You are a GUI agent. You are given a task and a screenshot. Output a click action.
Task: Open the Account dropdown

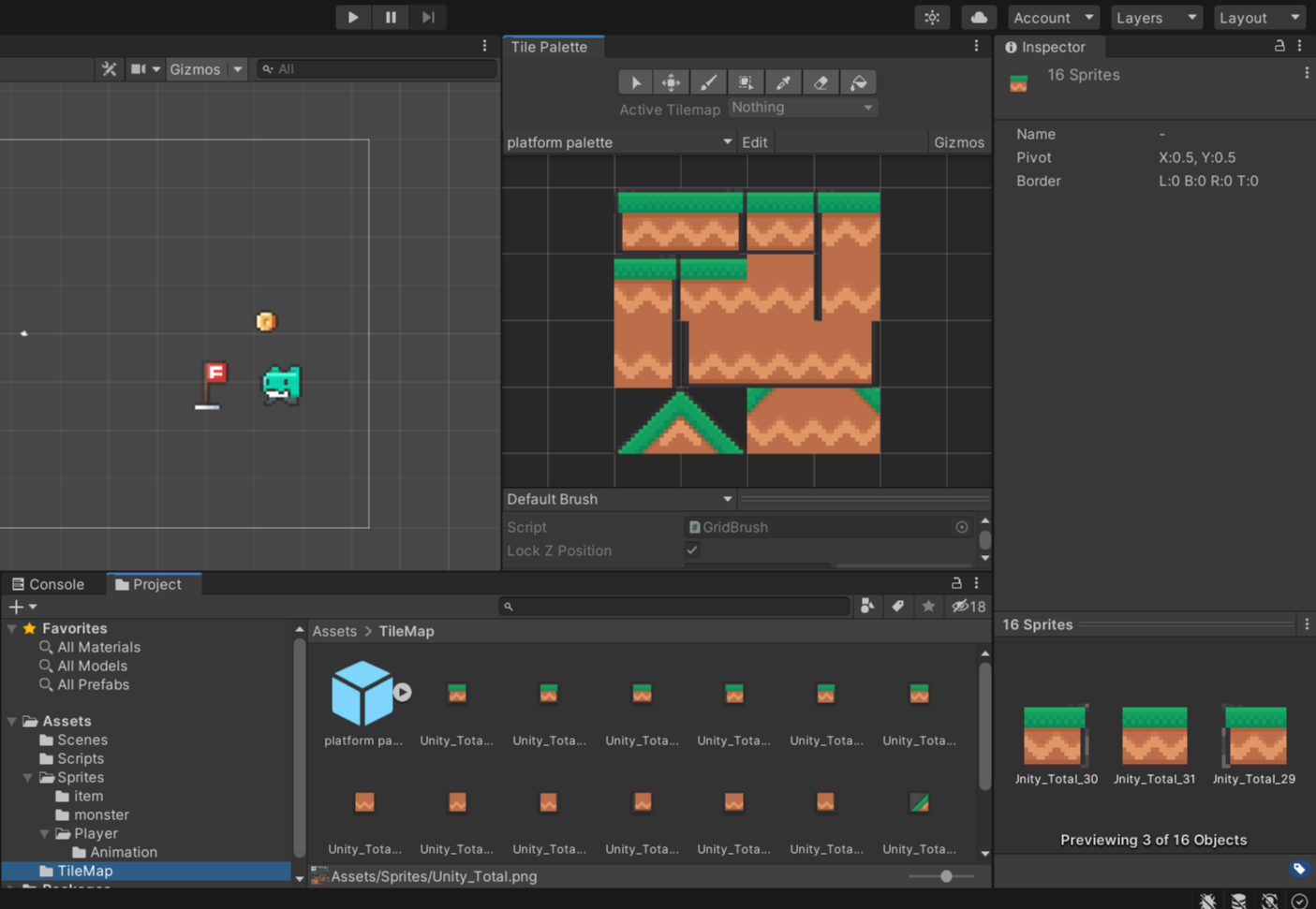coord(1053,18)
